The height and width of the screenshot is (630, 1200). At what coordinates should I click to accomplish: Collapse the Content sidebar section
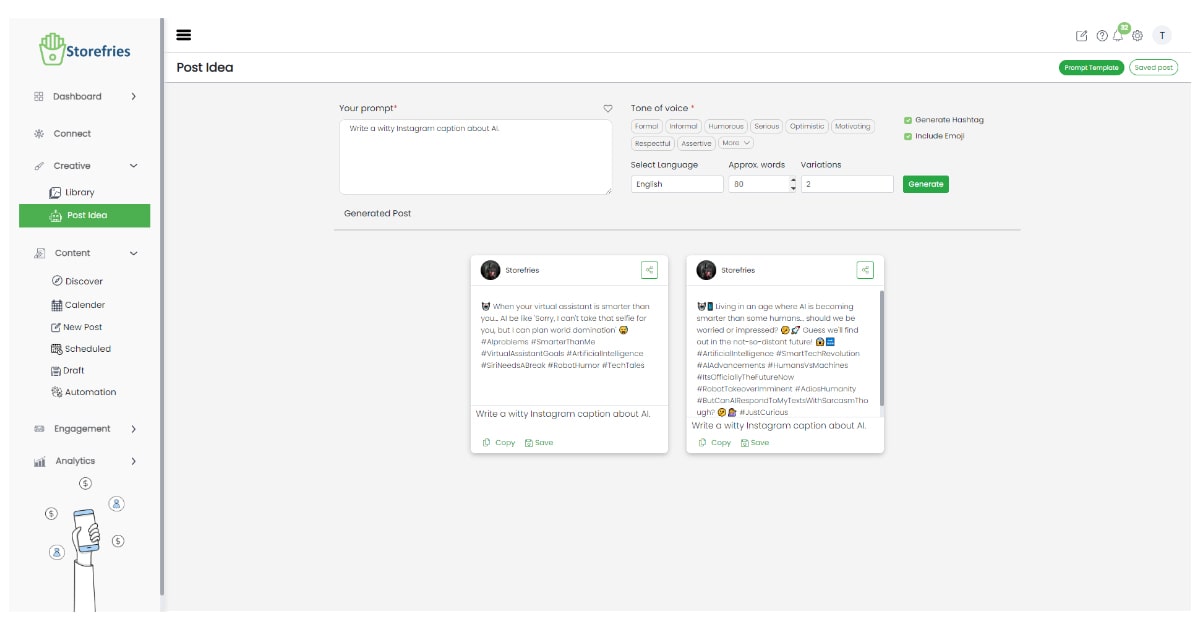(134, 253)
